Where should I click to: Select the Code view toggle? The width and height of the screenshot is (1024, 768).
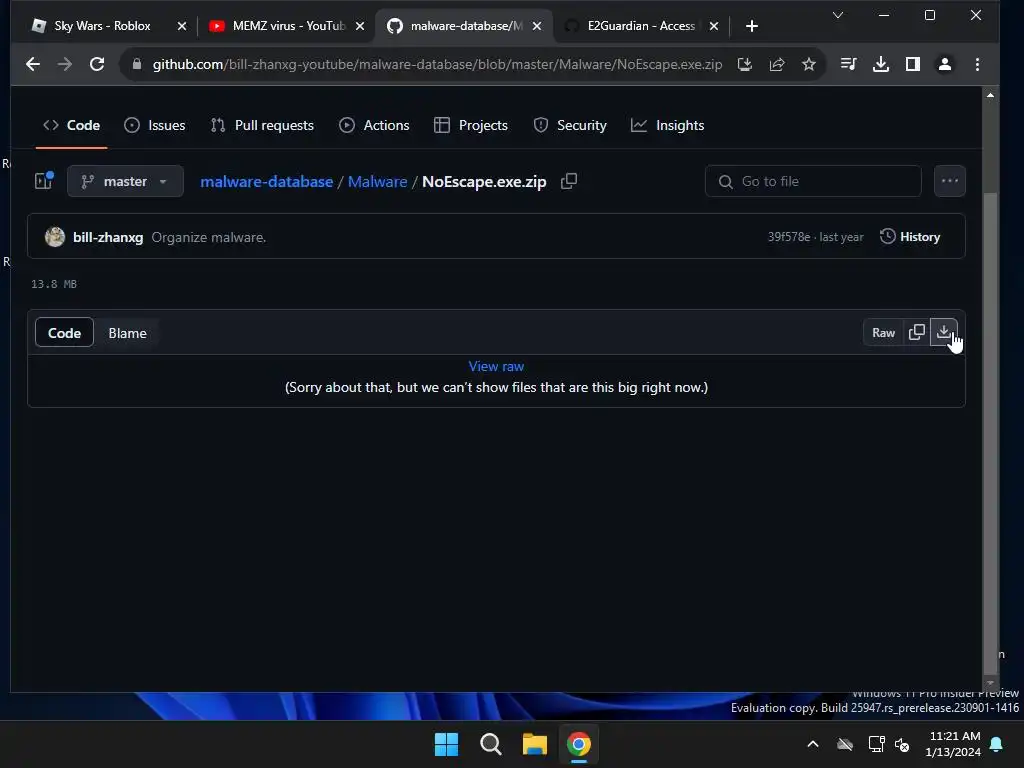coord(64,333)
